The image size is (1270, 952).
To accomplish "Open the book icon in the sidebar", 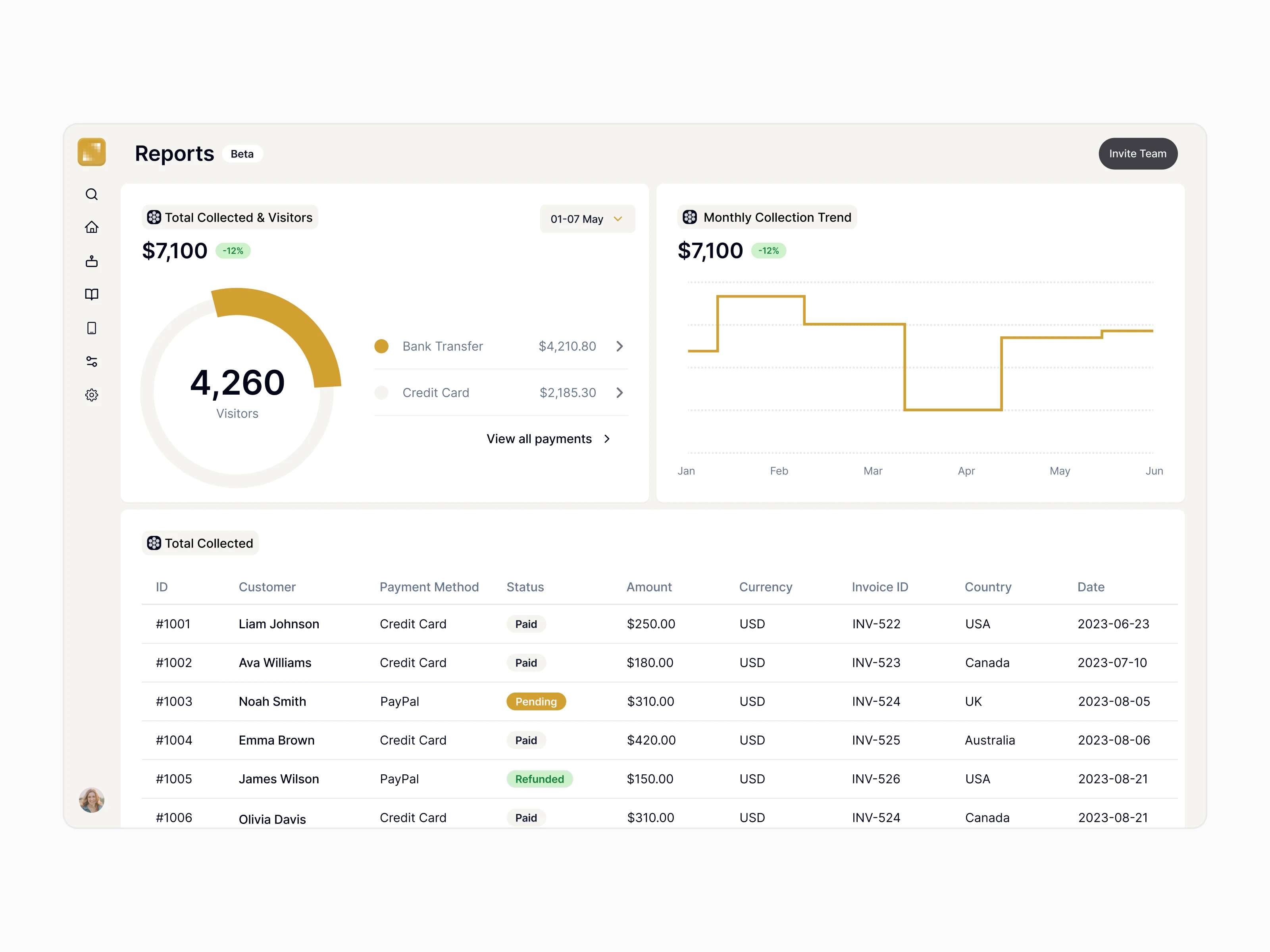I will (x=91, y=294).
